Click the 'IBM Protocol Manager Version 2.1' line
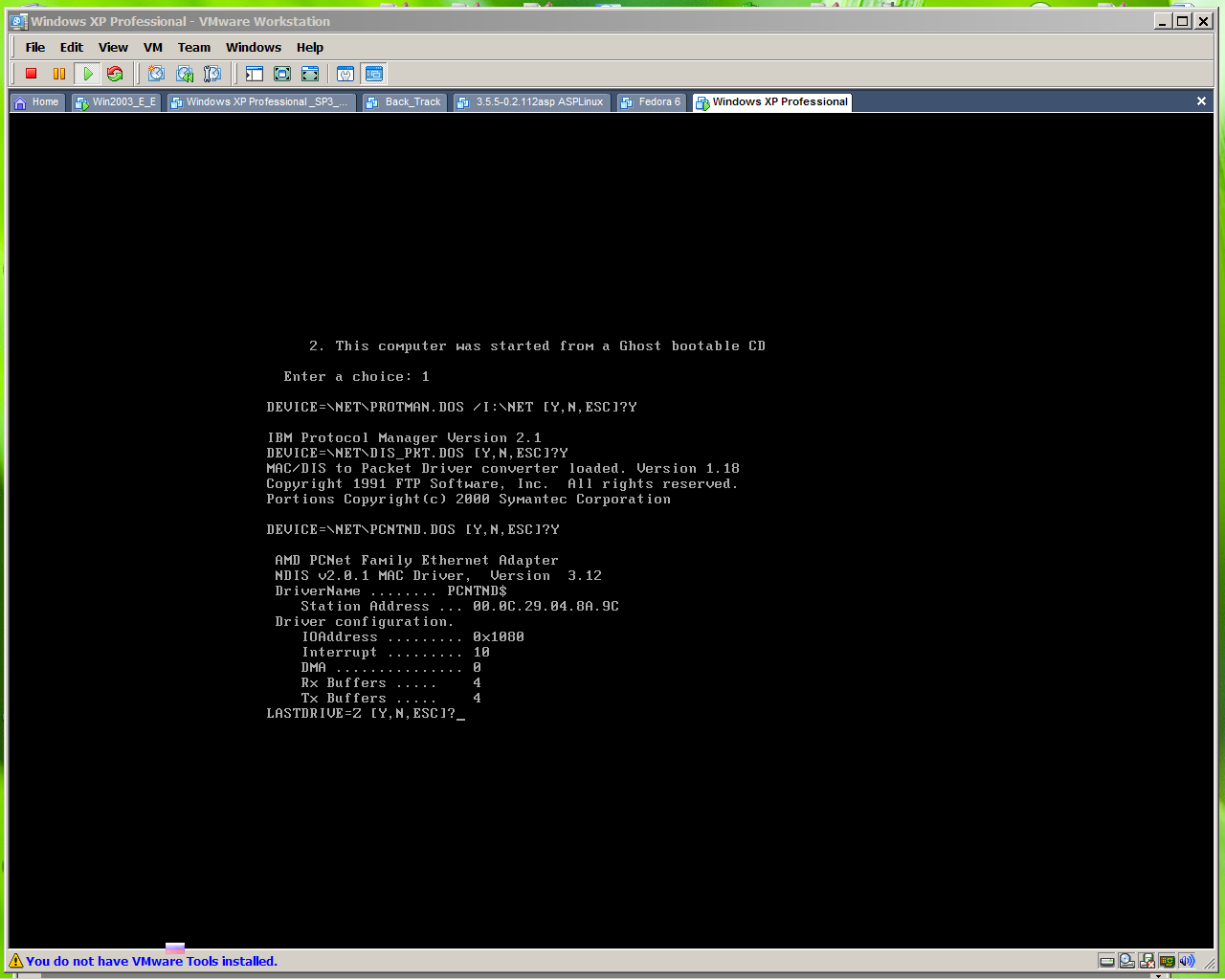Viewport: 1225px width, 980px height. point(404,438)
